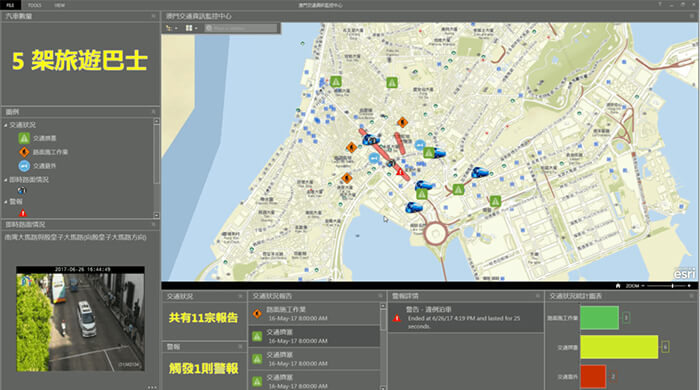The image size is (700, 390).
Task: Click the legend scrollbar up arrow
Action: coord(156,121)
